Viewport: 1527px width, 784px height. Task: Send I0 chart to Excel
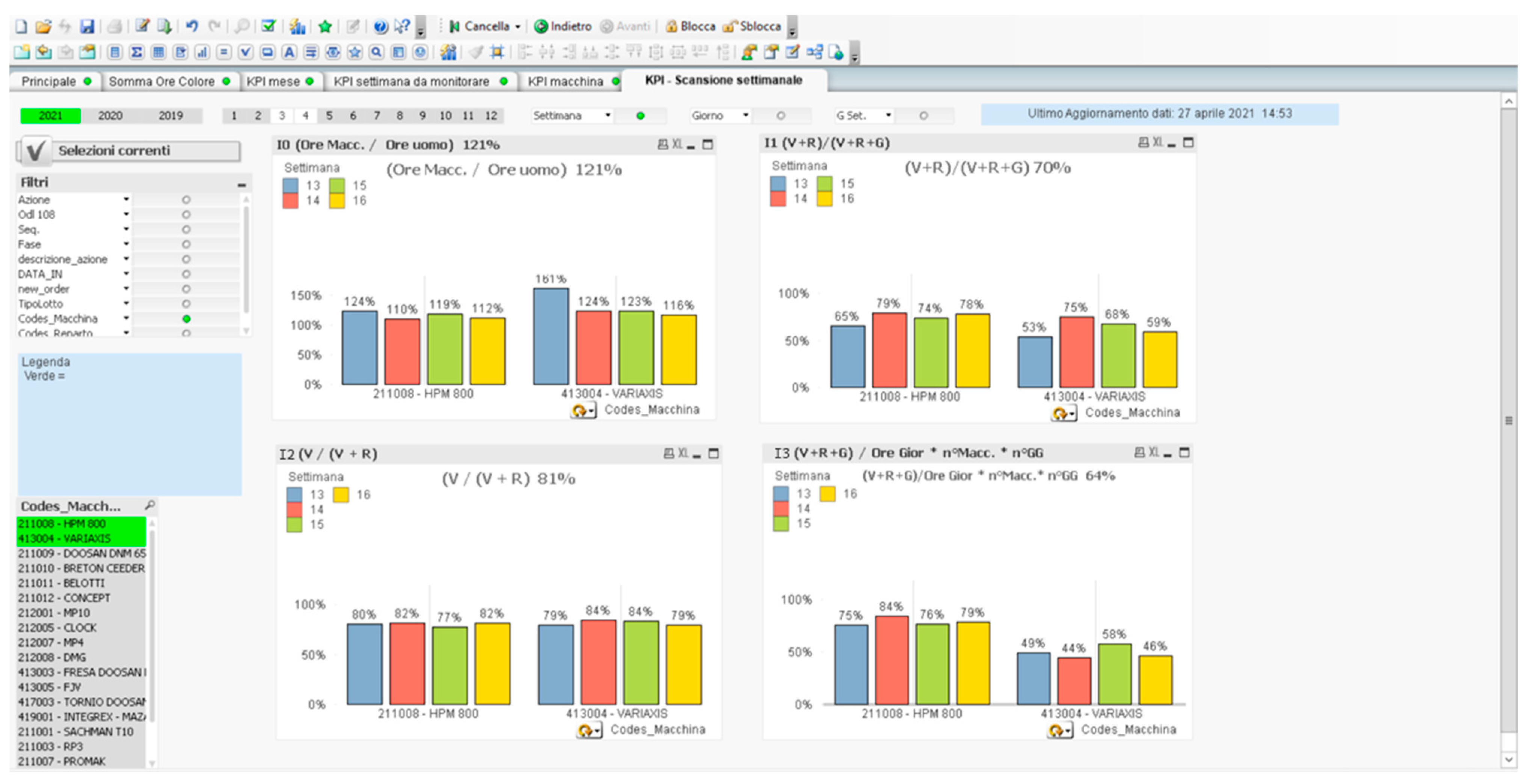(x=677, y=145)
